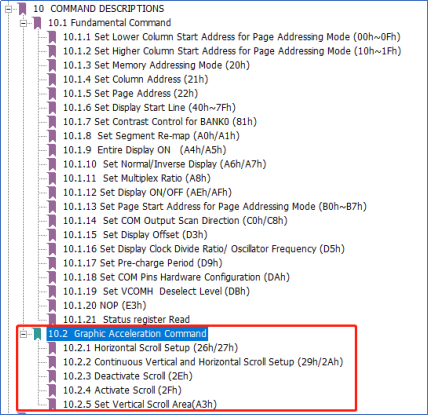The width and height of the screenshot is (429, 416).
Task: Open bookmark 10 COMMAND DESCRIPTIONS
Action: click(x=98, y=9)
